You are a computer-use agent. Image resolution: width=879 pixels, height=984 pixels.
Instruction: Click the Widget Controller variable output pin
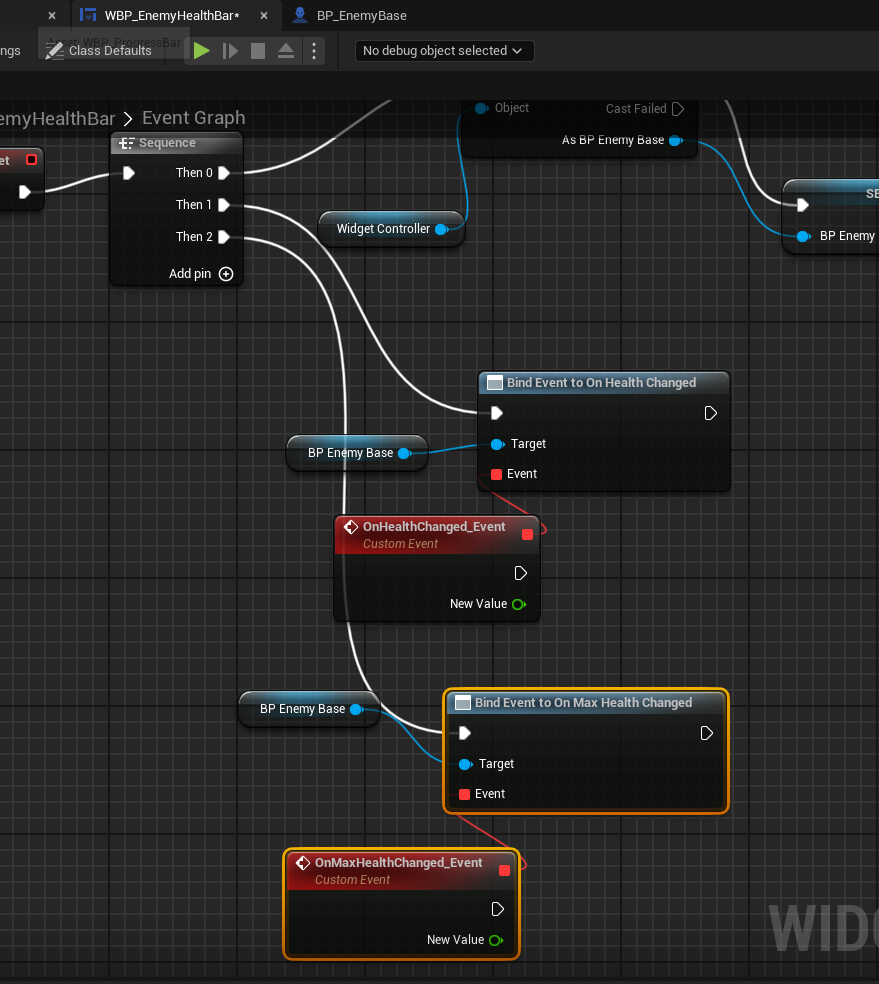pyautogui.click(x=442, y=230)
